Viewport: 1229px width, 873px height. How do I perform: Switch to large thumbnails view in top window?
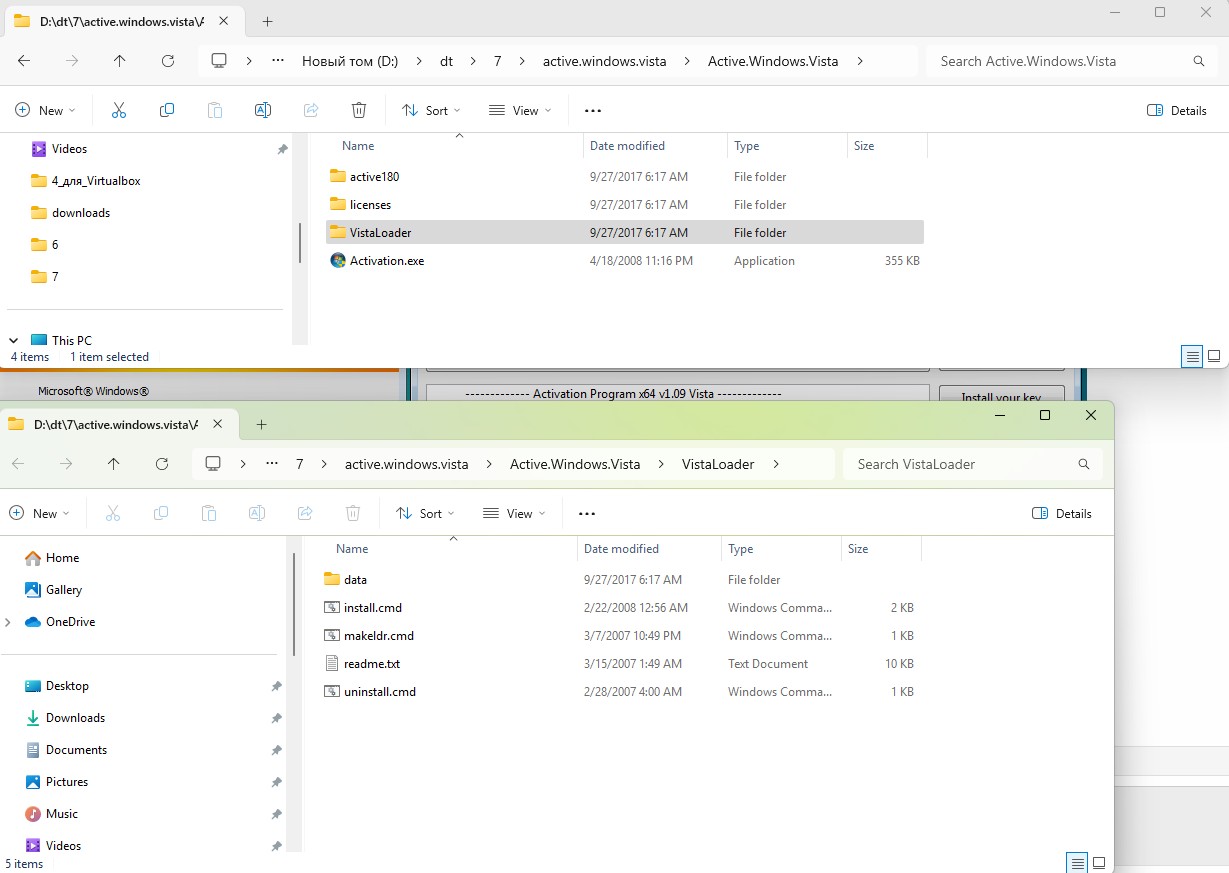point(1214,356)
